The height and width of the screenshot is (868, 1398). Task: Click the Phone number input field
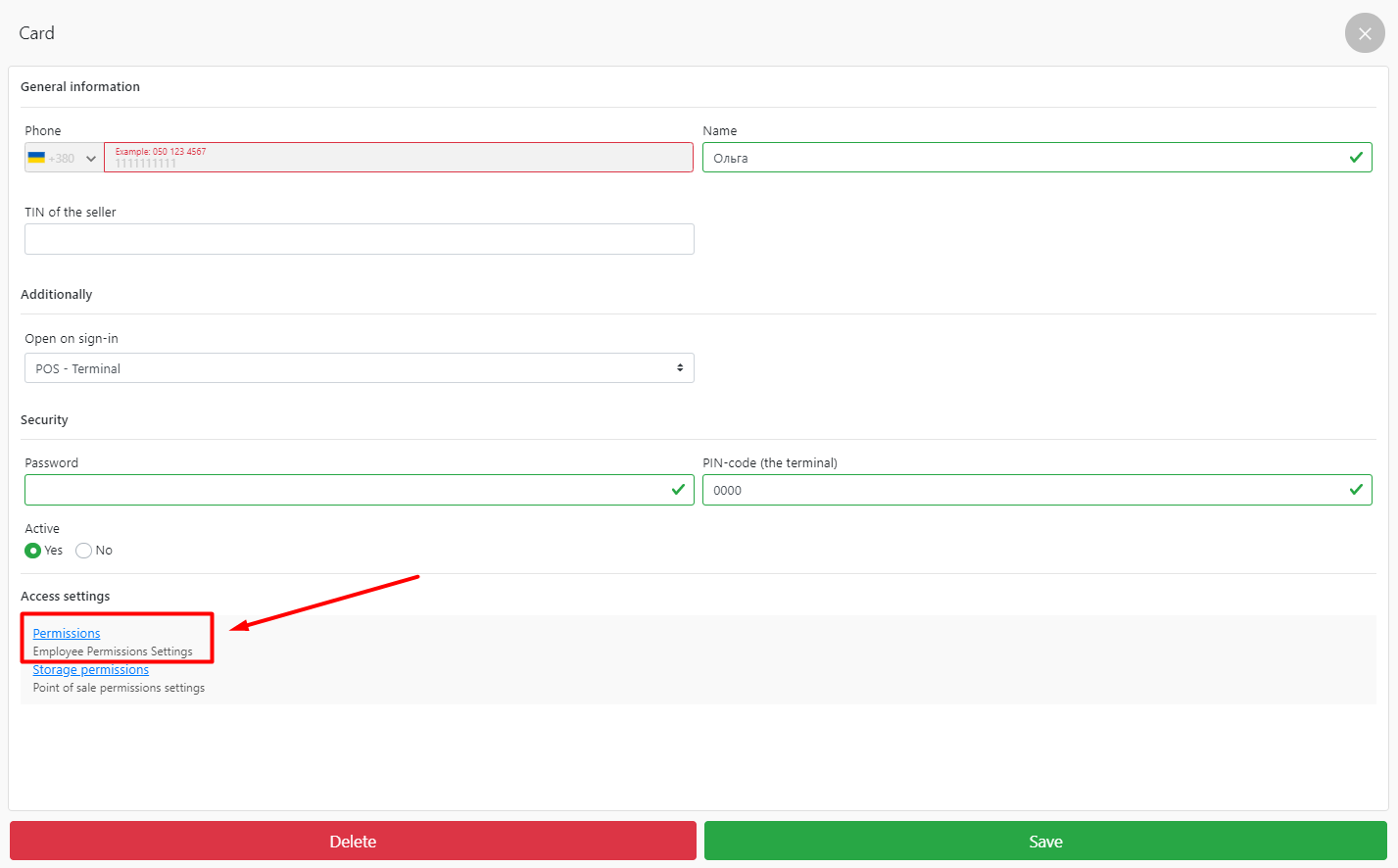398,159
